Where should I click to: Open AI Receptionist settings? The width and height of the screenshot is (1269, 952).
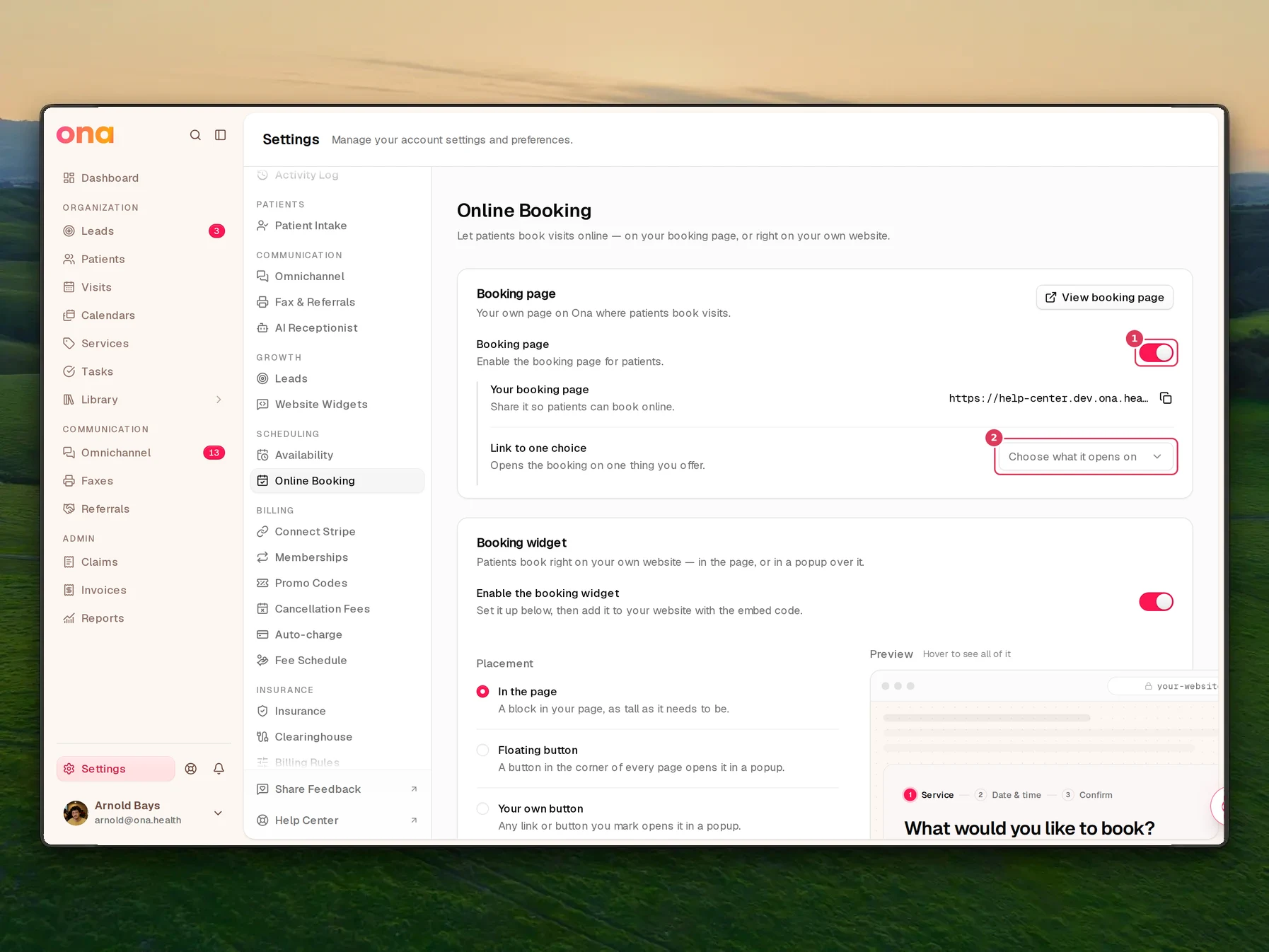[337, 328]
